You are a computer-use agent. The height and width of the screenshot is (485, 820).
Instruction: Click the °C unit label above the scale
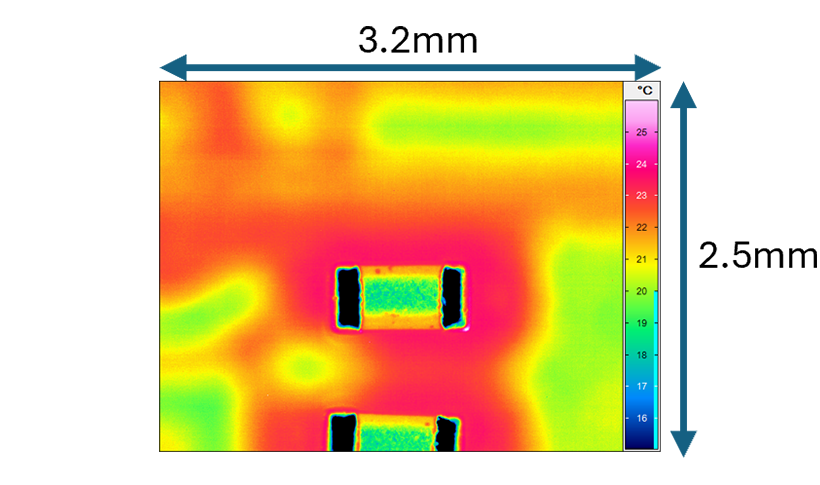coord(645,90)
